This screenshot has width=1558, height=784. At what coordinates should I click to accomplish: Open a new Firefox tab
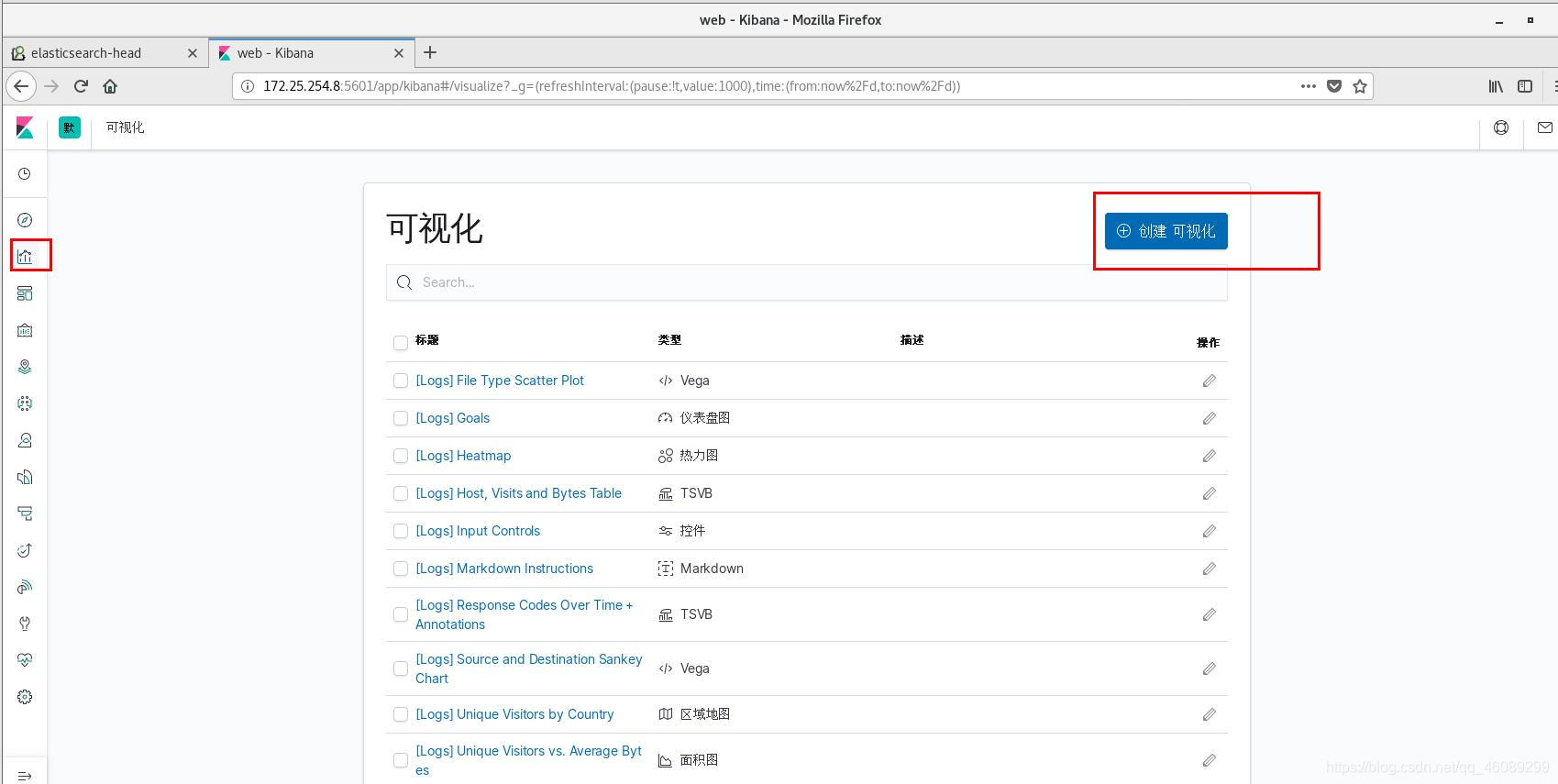[430, 53]
